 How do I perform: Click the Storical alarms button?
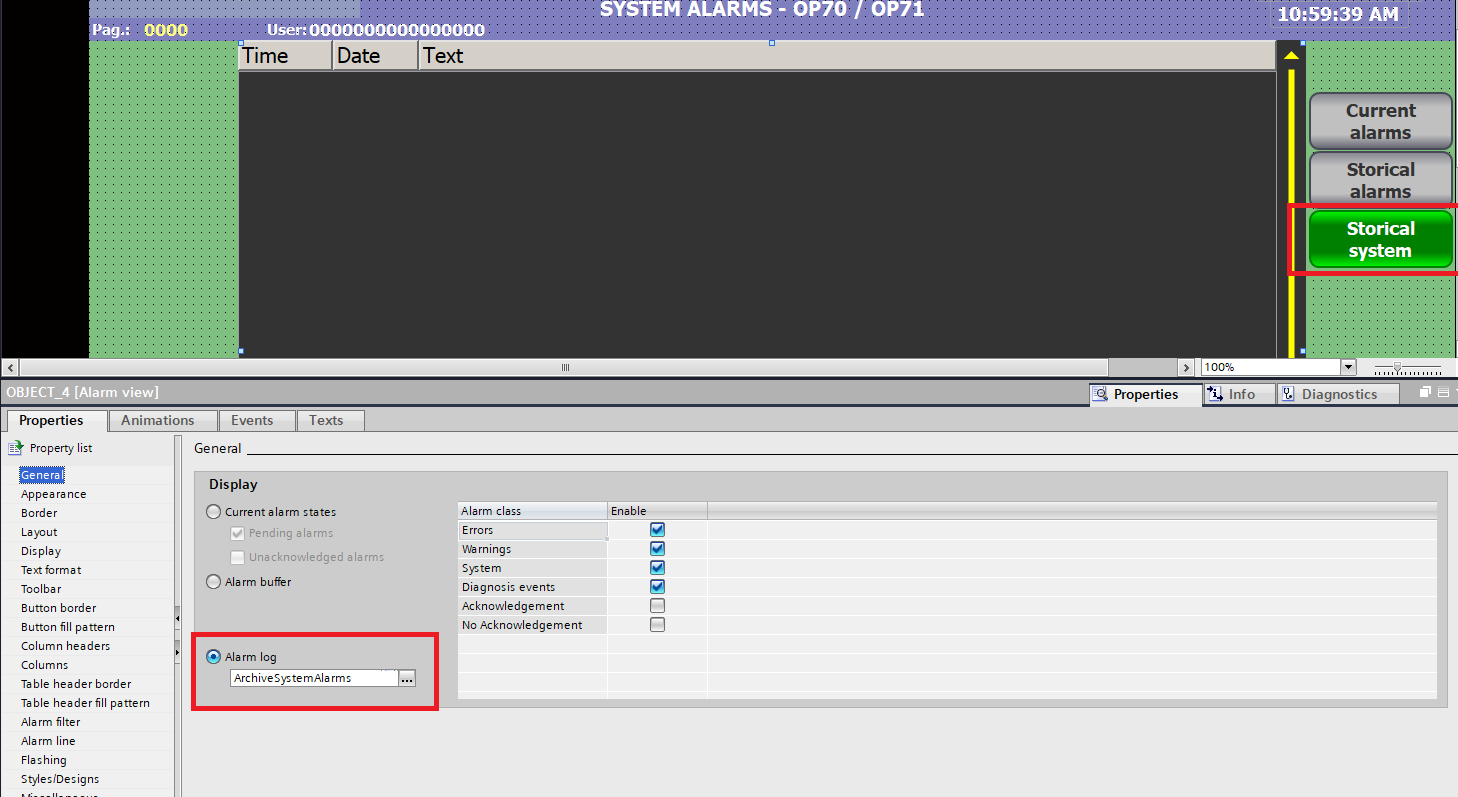pyautogui.click(x=1380, y=180)
